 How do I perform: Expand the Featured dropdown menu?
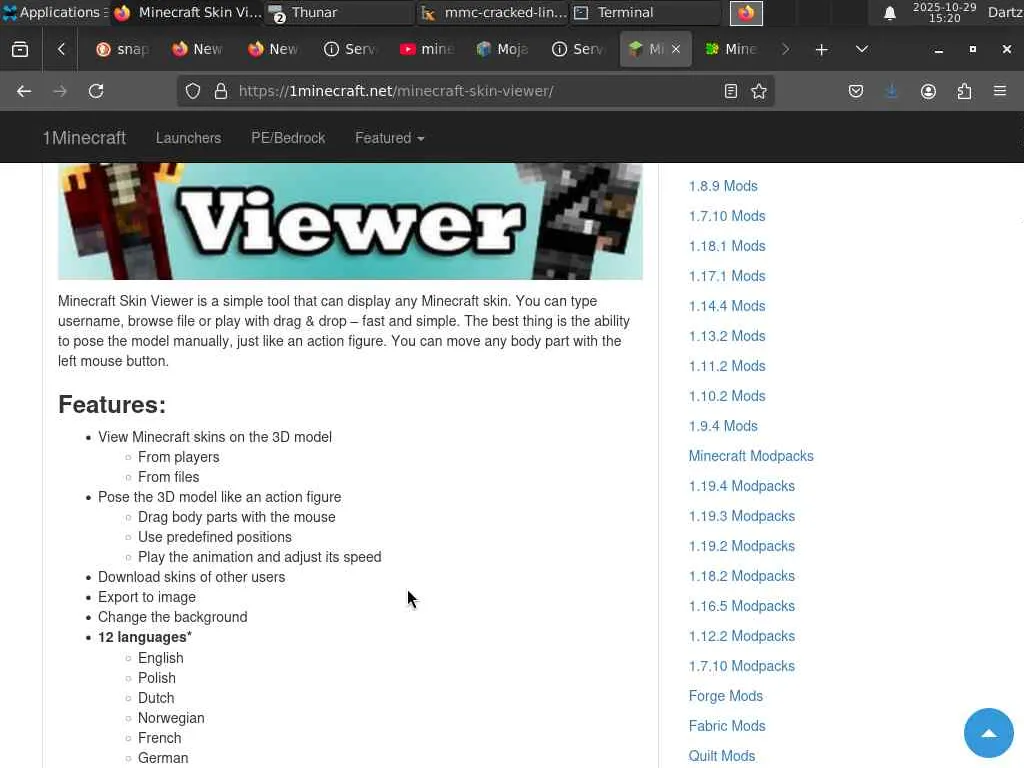tap(389, 138)
